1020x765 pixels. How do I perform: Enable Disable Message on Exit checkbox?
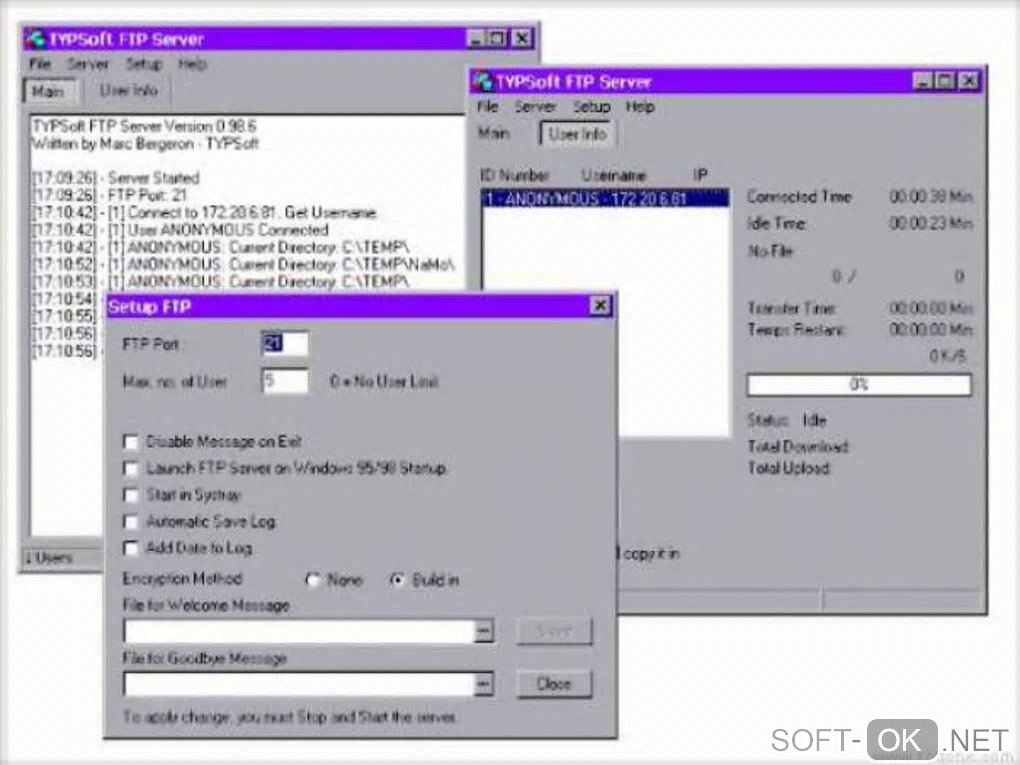tap(131, 442)
